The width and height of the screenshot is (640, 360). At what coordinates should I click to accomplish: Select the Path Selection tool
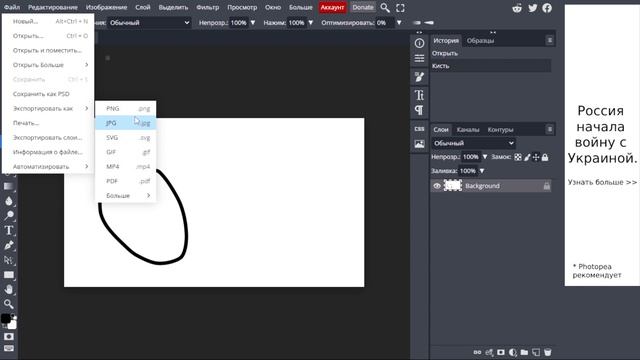tap(9, 260)
